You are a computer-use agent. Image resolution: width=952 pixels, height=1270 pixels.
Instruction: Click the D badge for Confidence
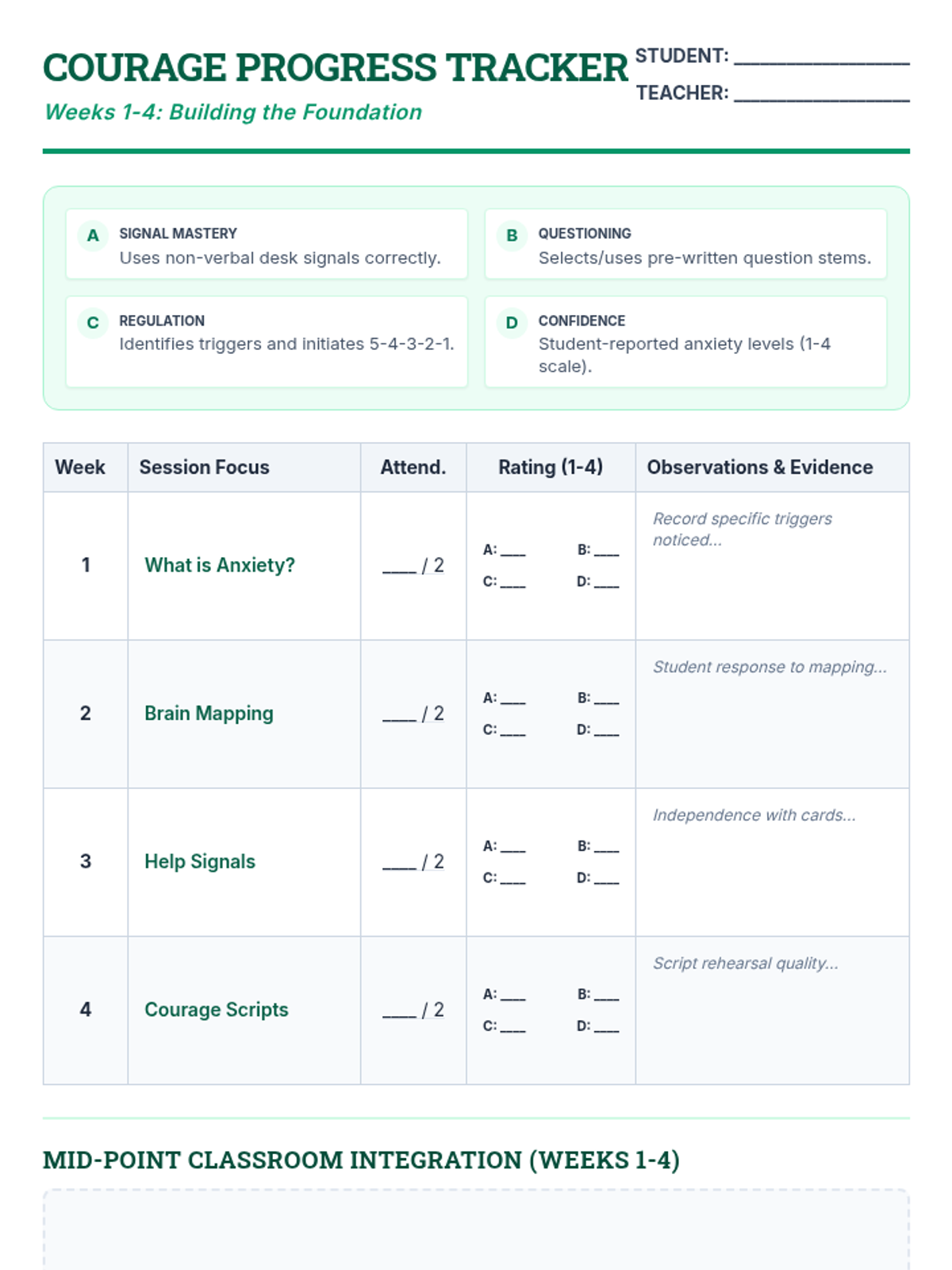coord(512,323)
